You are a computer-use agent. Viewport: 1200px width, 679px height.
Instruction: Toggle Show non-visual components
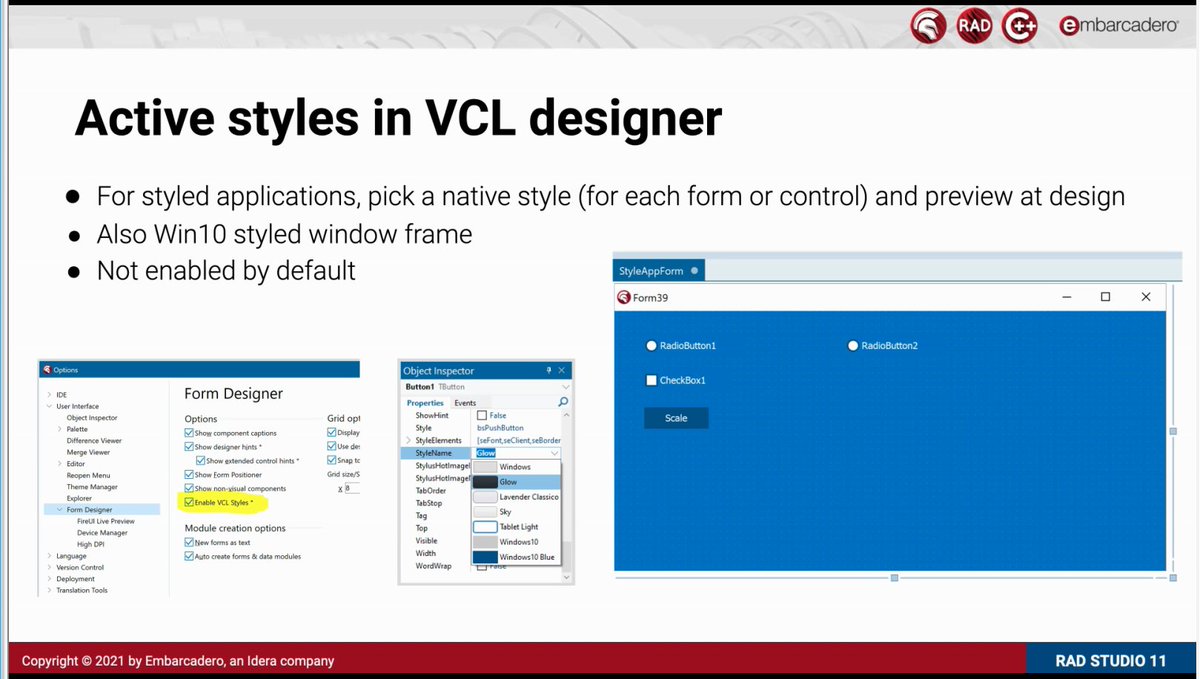coord(190,488)
